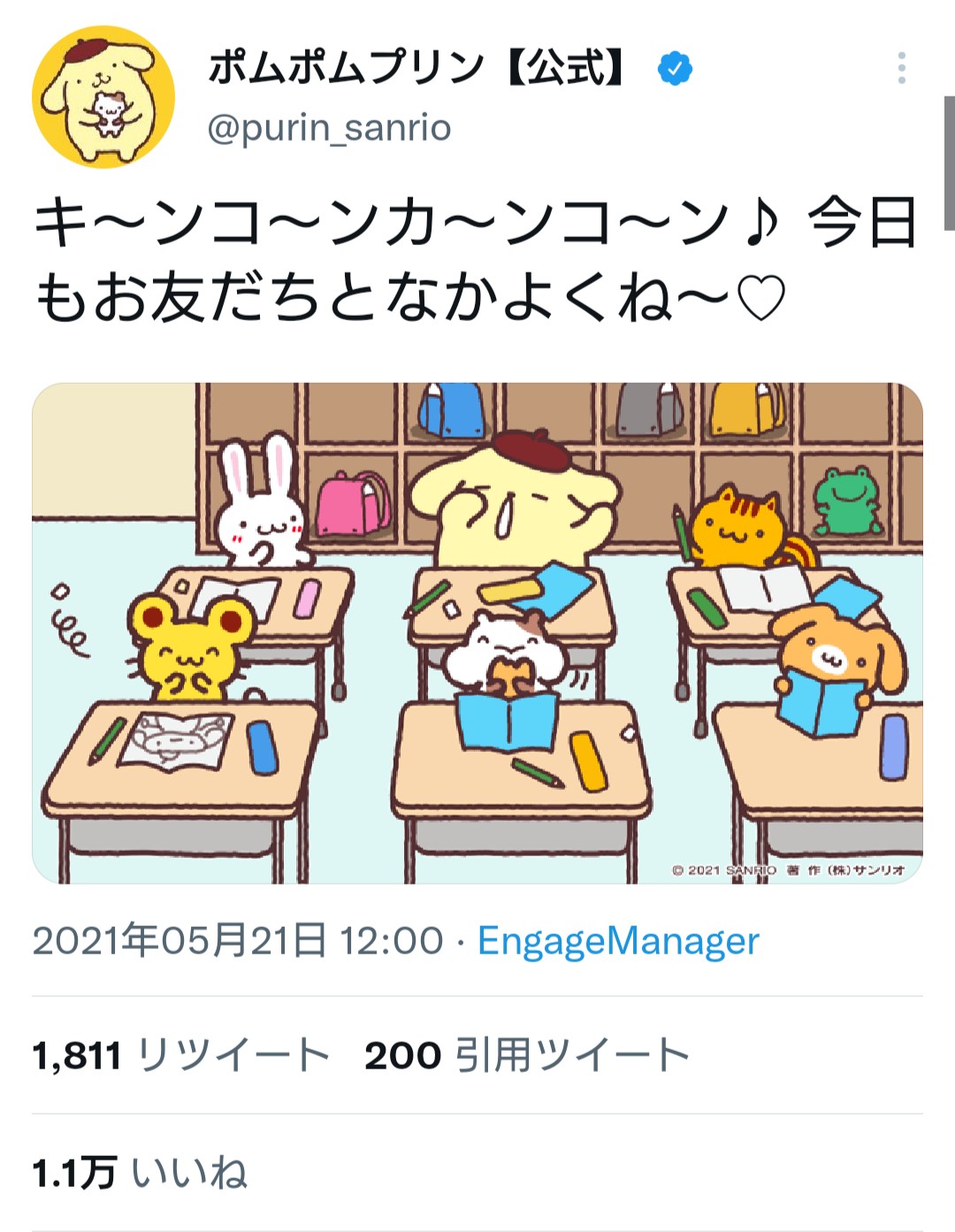The height and width of the screenshot is (1232, 955).
Task: Click the 2021年05月21日 12:00 timestamp
Action: 238,941
